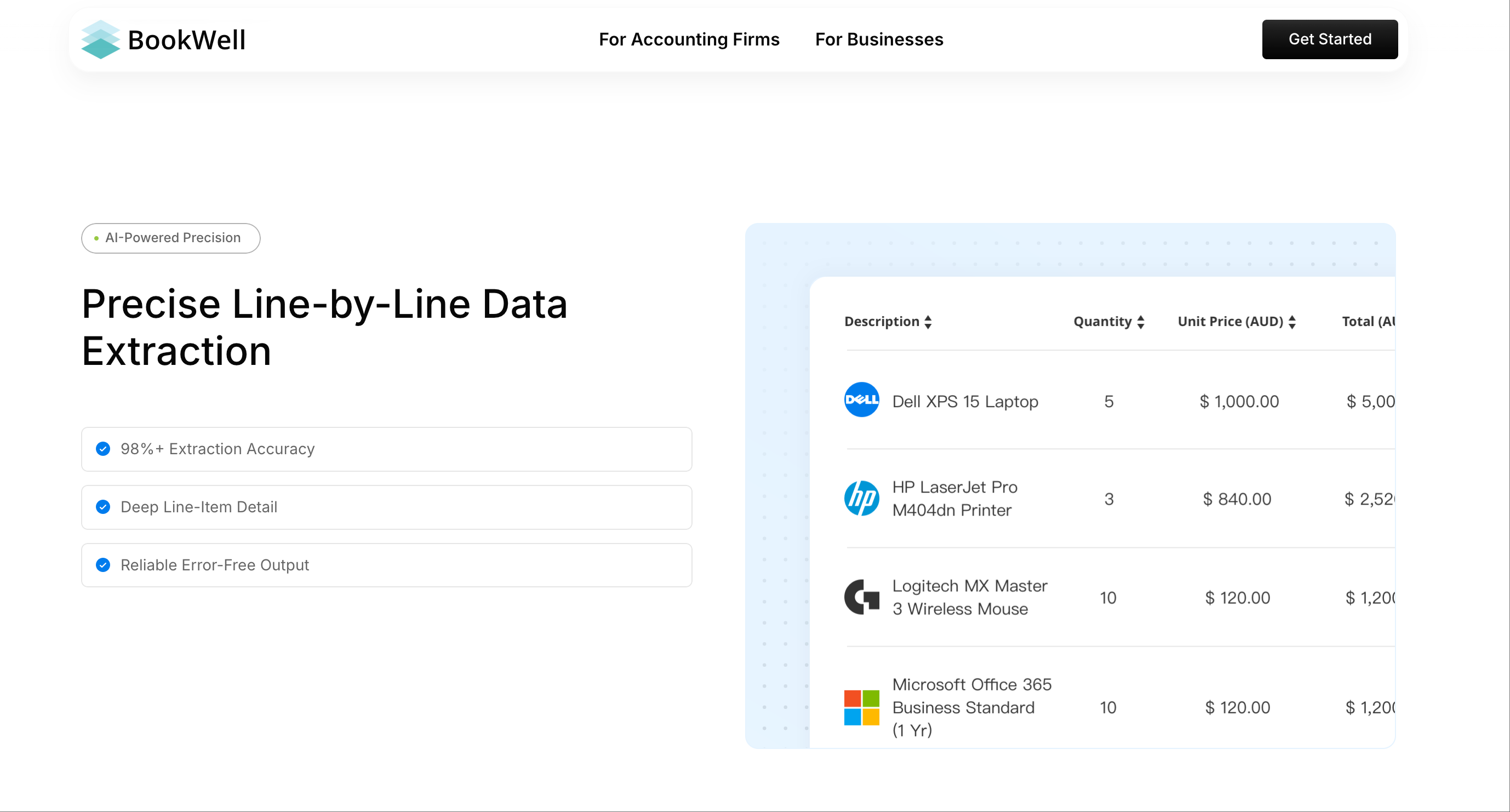Select the 98%+ Extraction Accuracy card
Image resolution: width=1510 pixels, height=812 pixels.
(x=386, y=449)
